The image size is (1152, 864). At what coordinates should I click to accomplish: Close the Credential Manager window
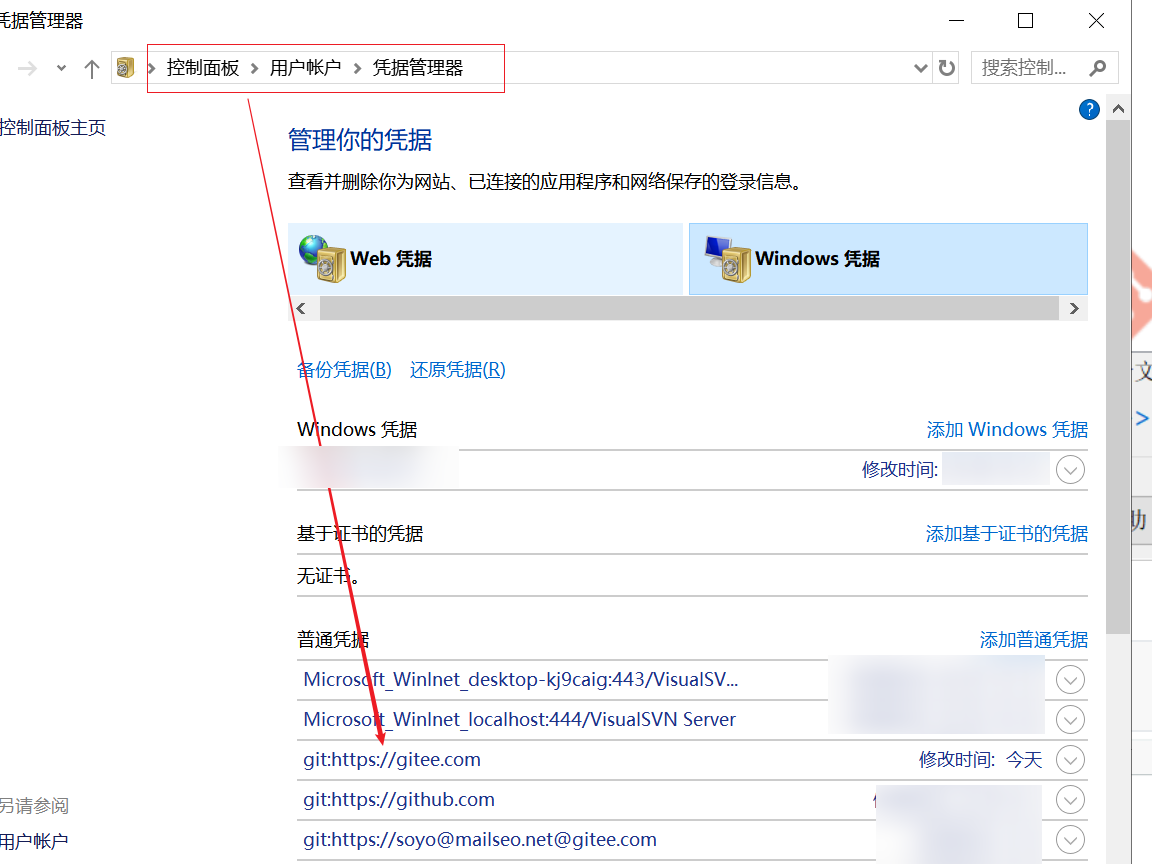[x=1096, y=21]
